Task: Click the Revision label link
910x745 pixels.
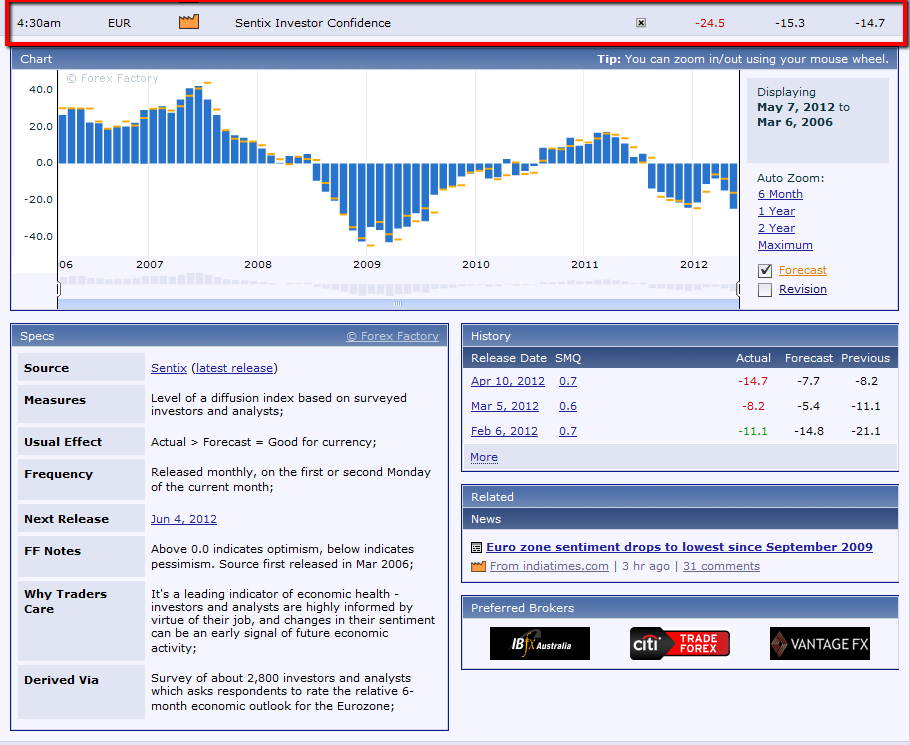Action: pos(803,289)
